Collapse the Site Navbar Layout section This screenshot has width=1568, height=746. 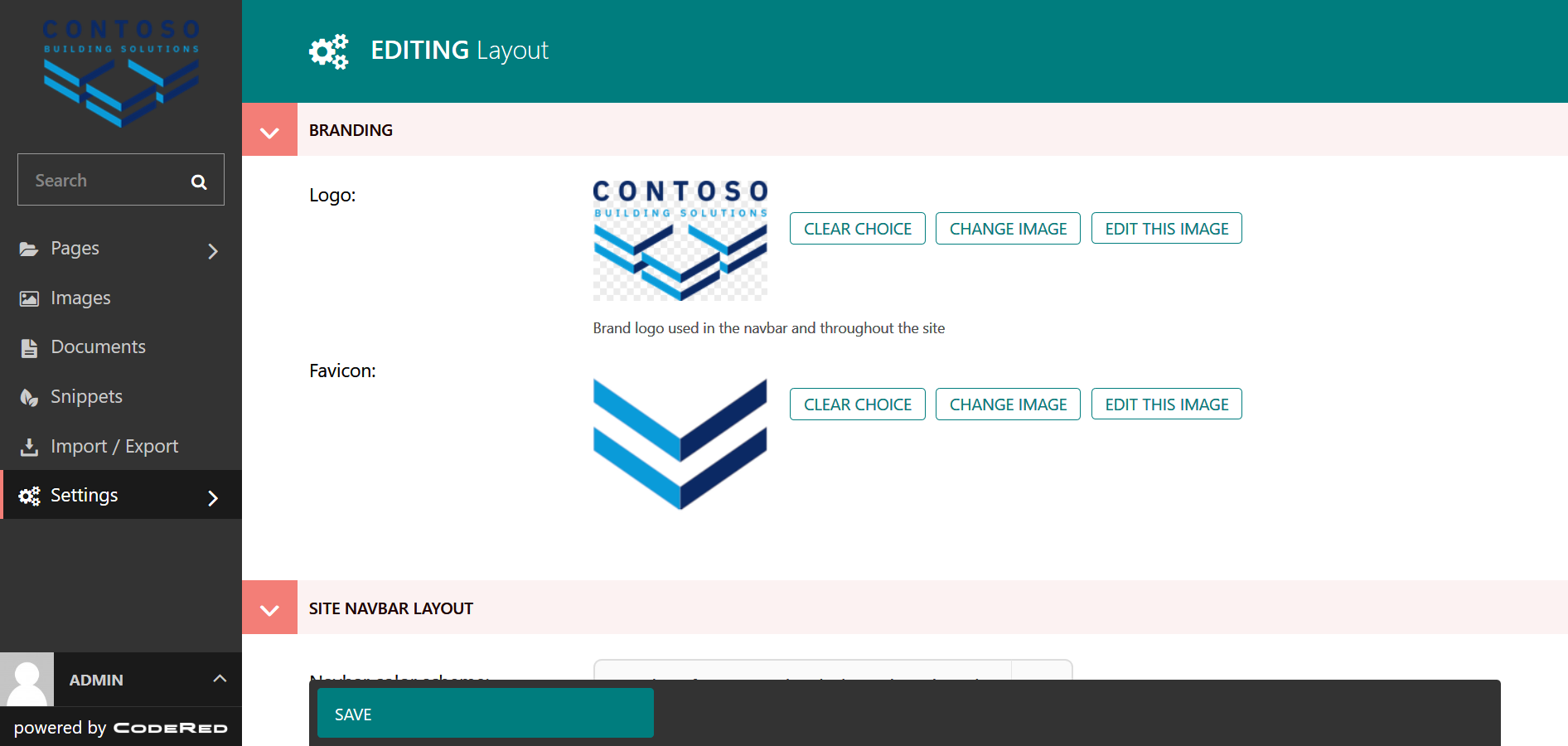(269, 608)
